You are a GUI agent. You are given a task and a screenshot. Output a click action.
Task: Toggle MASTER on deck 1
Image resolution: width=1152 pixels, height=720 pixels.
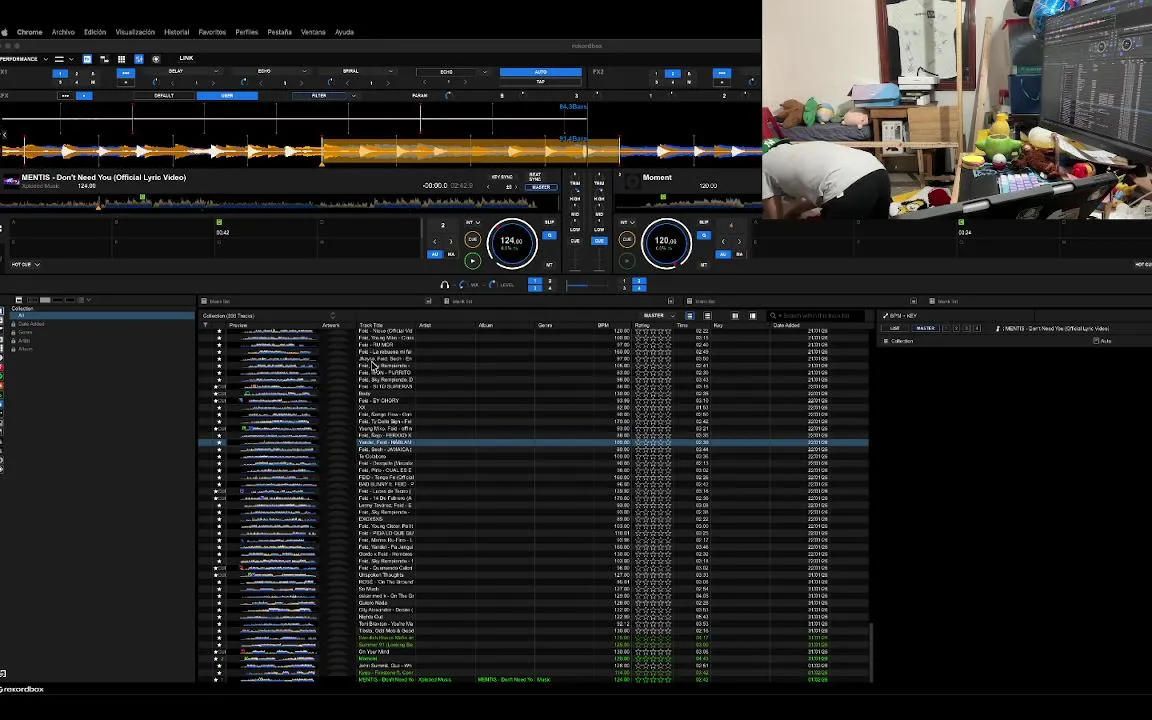541,187
